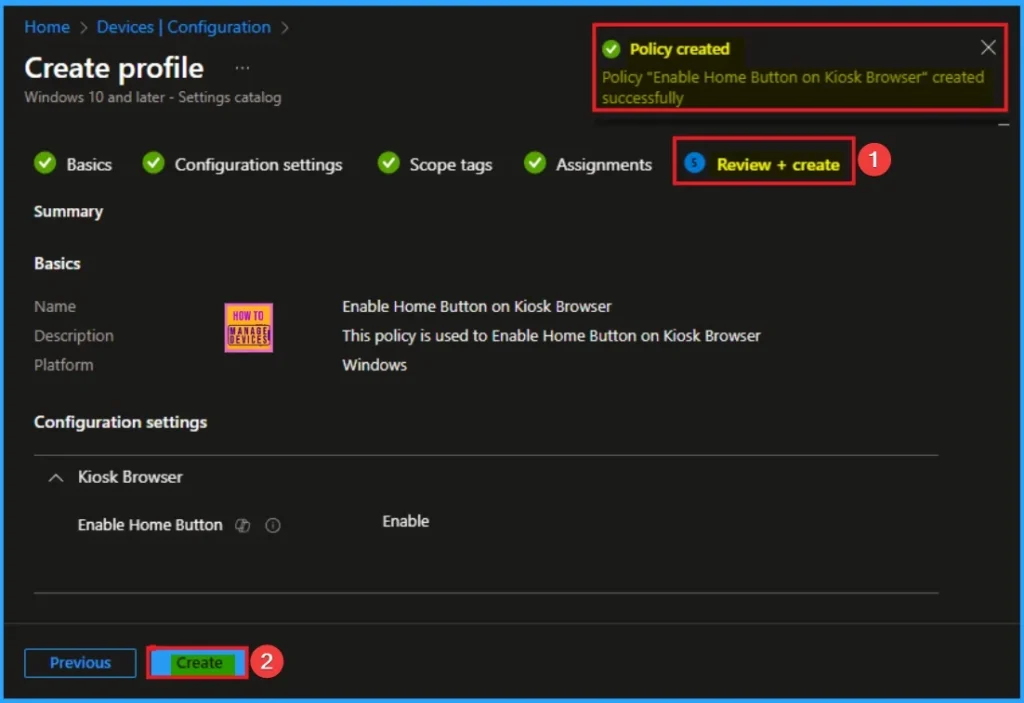This screenshot has height=703, width=1024.
Task: Go to the Scope tags step
Action: [450, 165]
